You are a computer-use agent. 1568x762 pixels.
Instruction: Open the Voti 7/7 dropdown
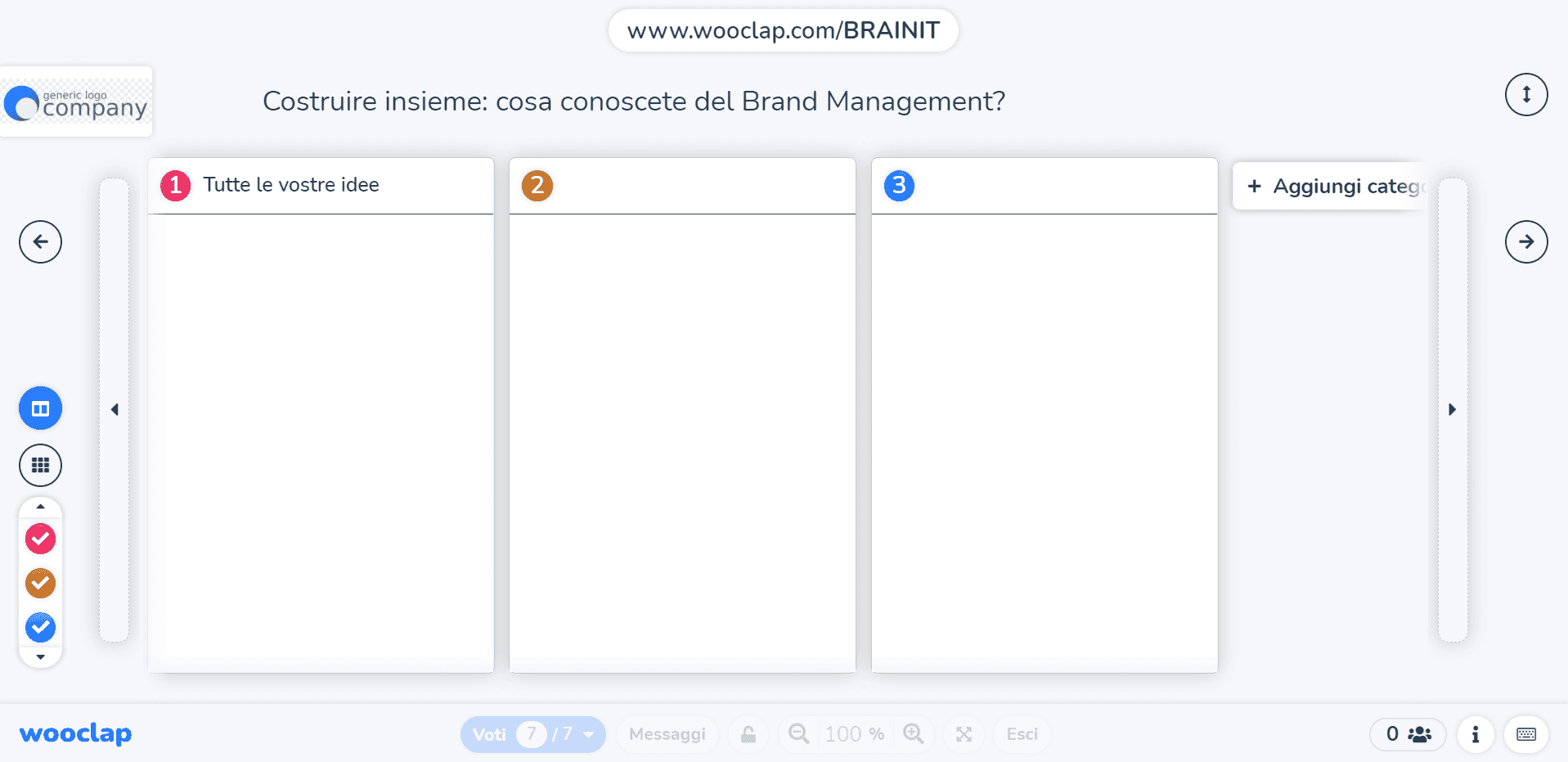(x=533, y=734)
